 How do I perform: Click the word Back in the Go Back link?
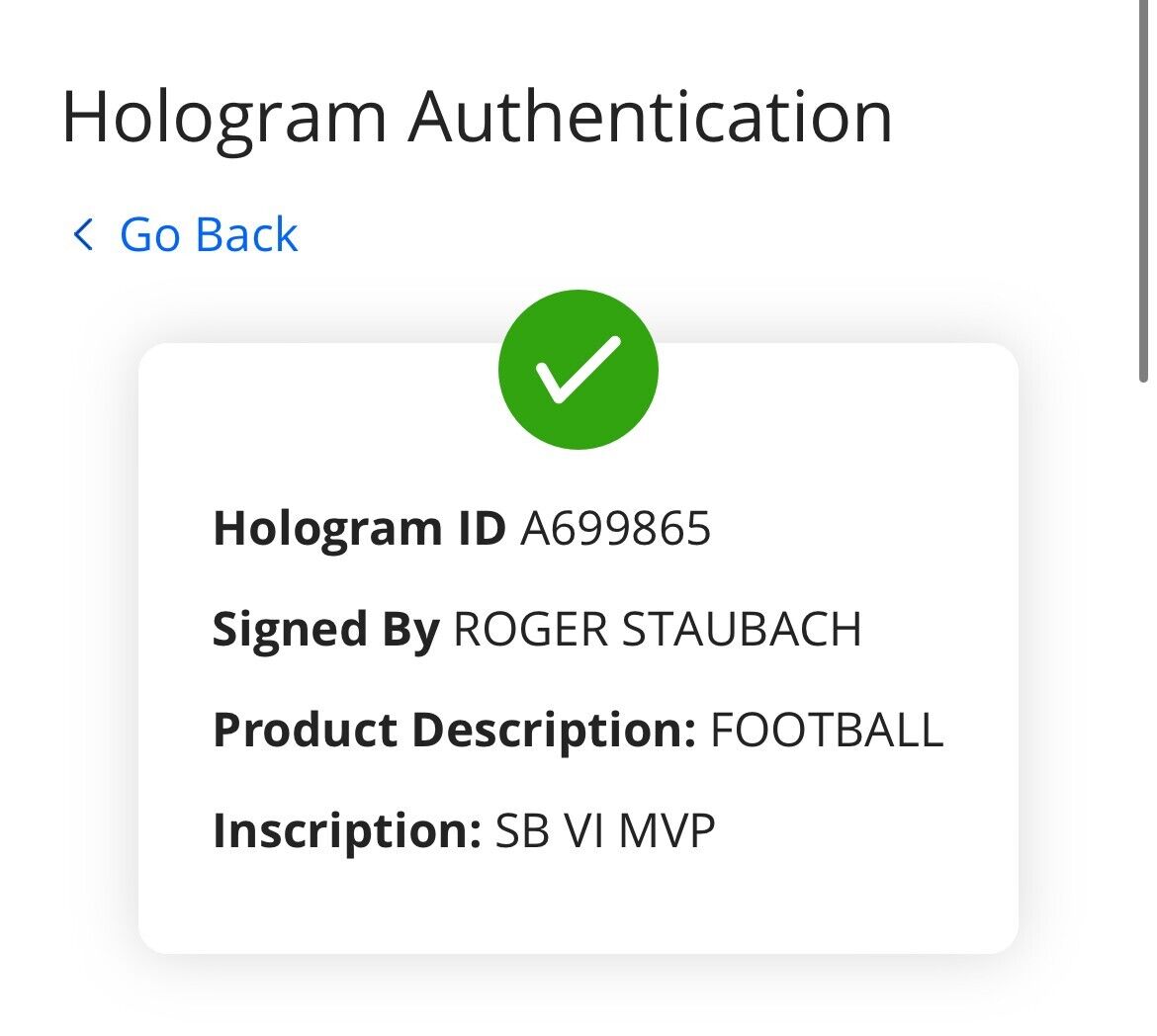click(247, 235)
